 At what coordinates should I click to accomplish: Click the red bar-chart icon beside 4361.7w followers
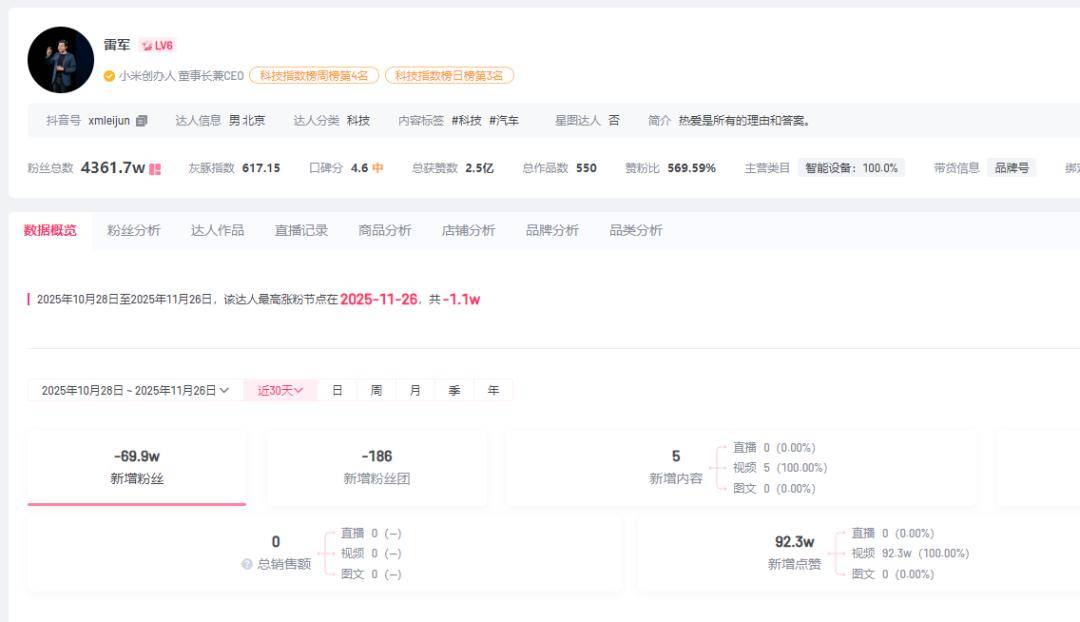click(x=156, y=171)
